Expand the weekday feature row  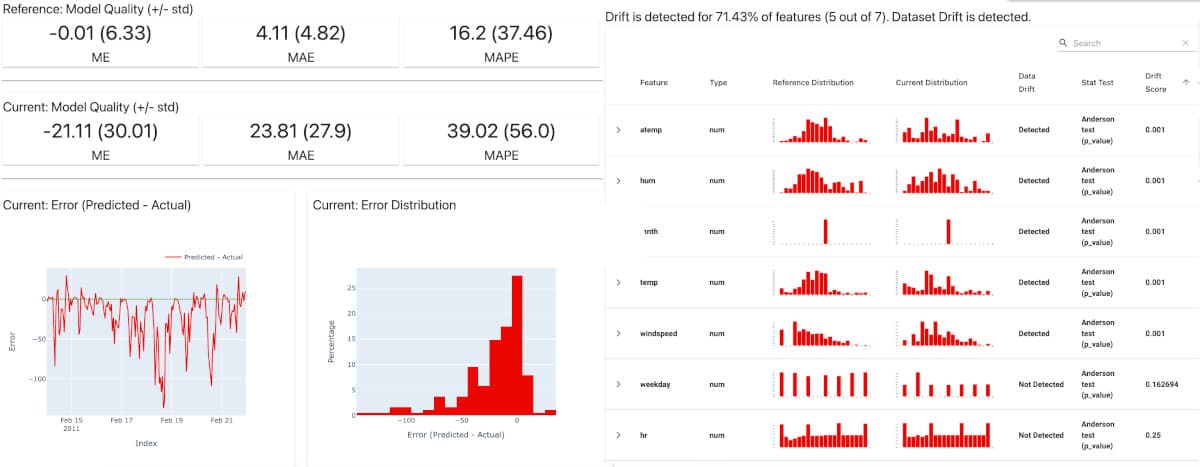pyautogui.click(x=618, y=384)
